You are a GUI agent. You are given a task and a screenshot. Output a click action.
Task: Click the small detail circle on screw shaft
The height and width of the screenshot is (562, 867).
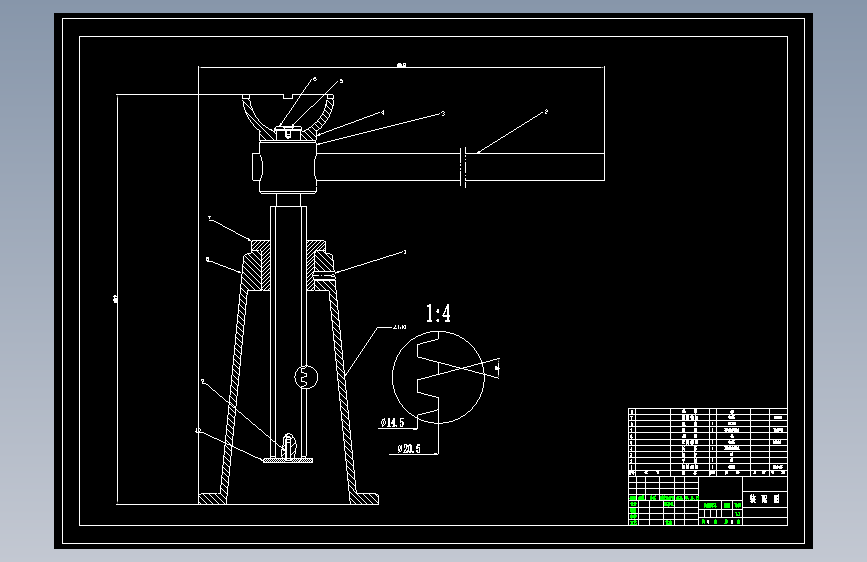(306, 377)
